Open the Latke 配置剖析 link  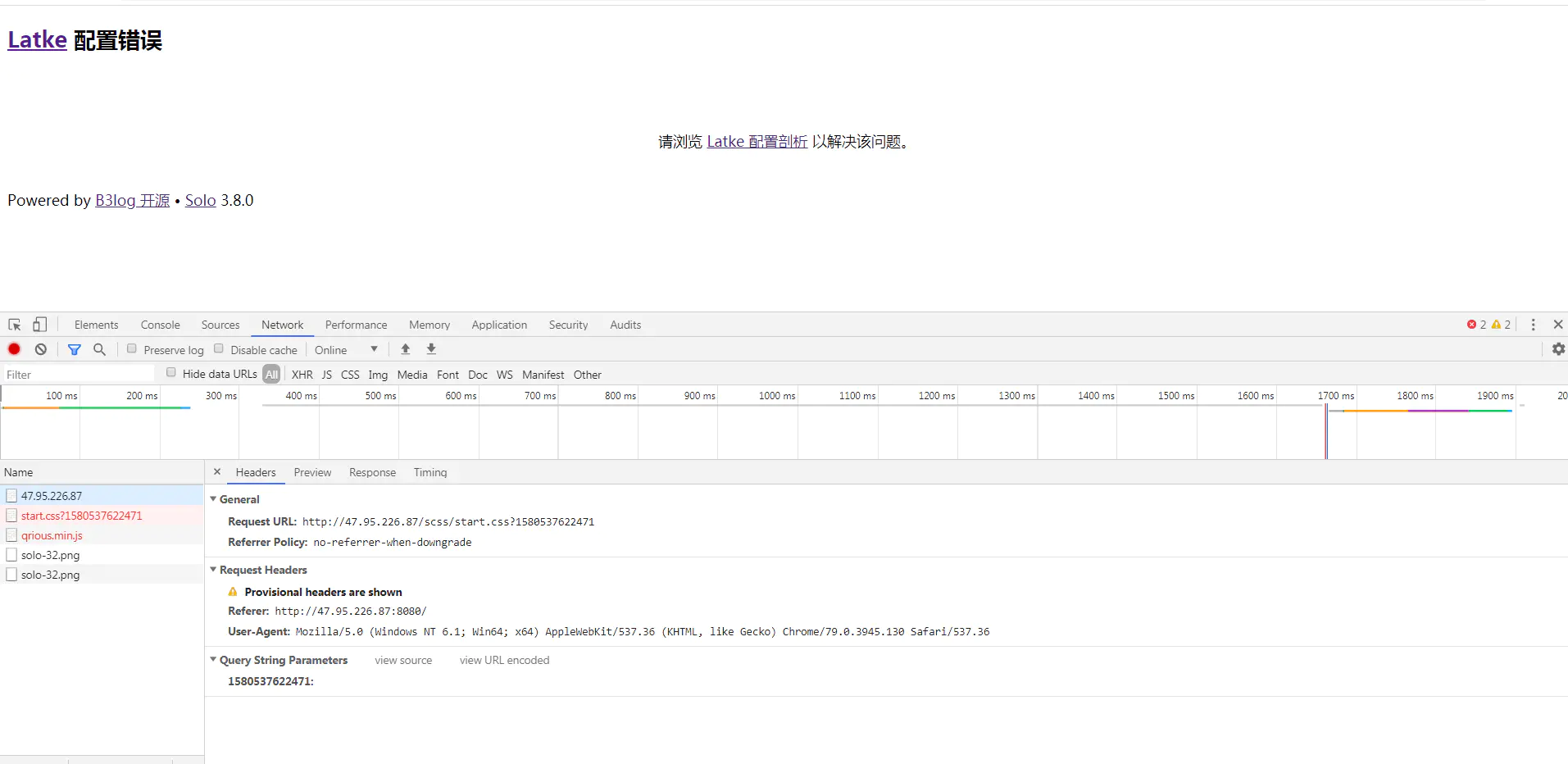pos(757,142)
